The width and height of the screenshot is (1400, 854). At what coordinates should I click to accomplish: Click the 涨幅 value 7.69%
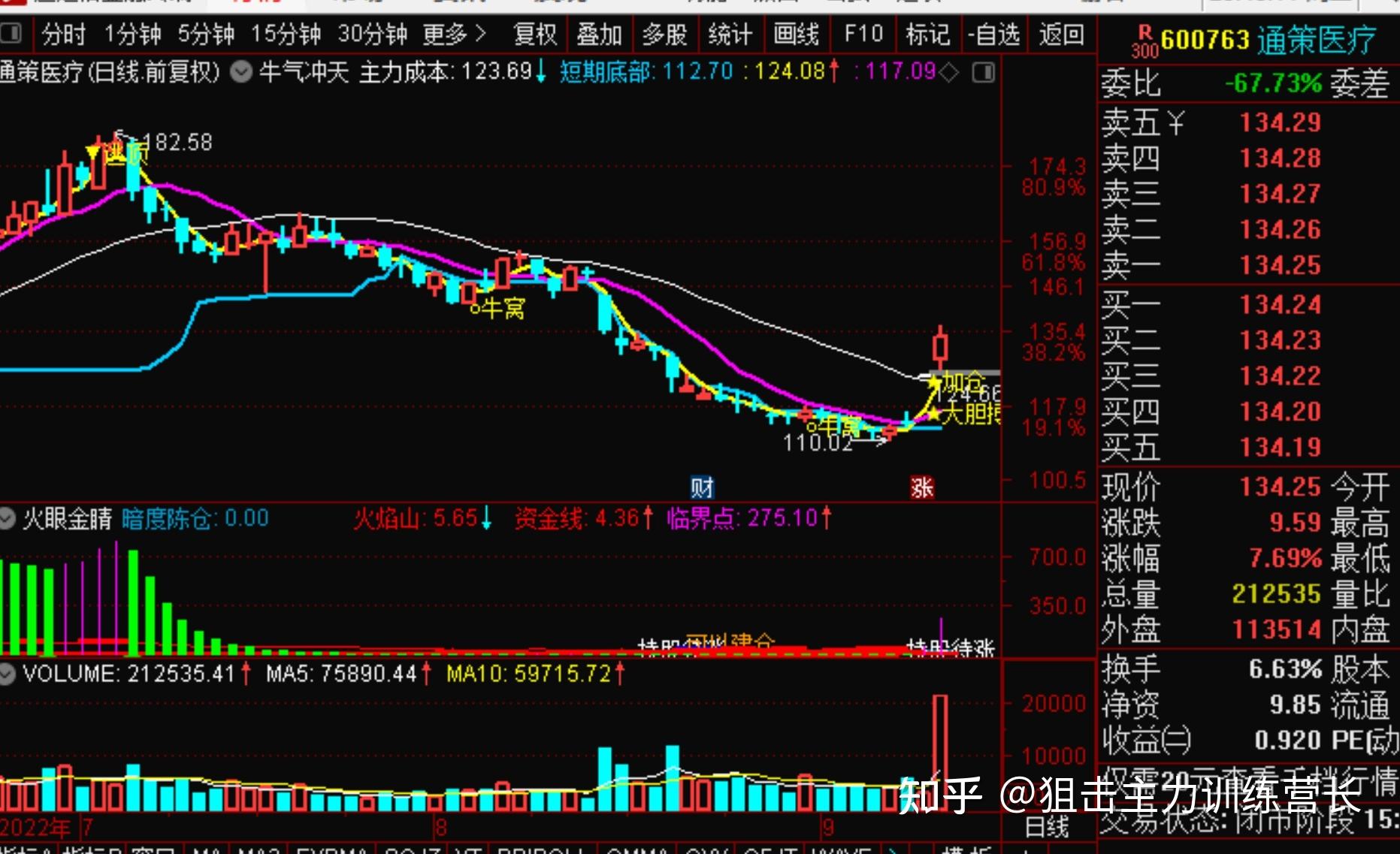1286,558
